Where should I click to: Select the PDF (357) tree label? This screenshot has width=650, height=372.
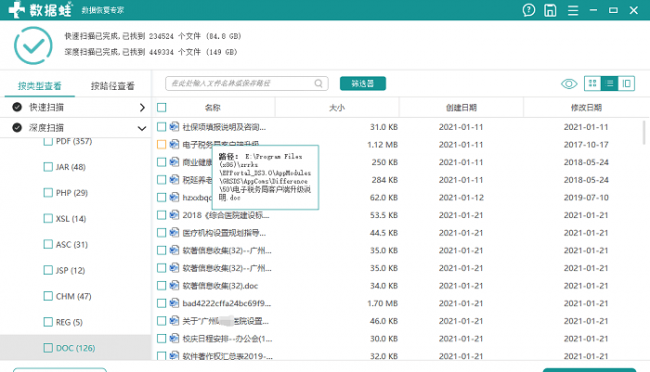pyautogui.click(x=74, y=141)
